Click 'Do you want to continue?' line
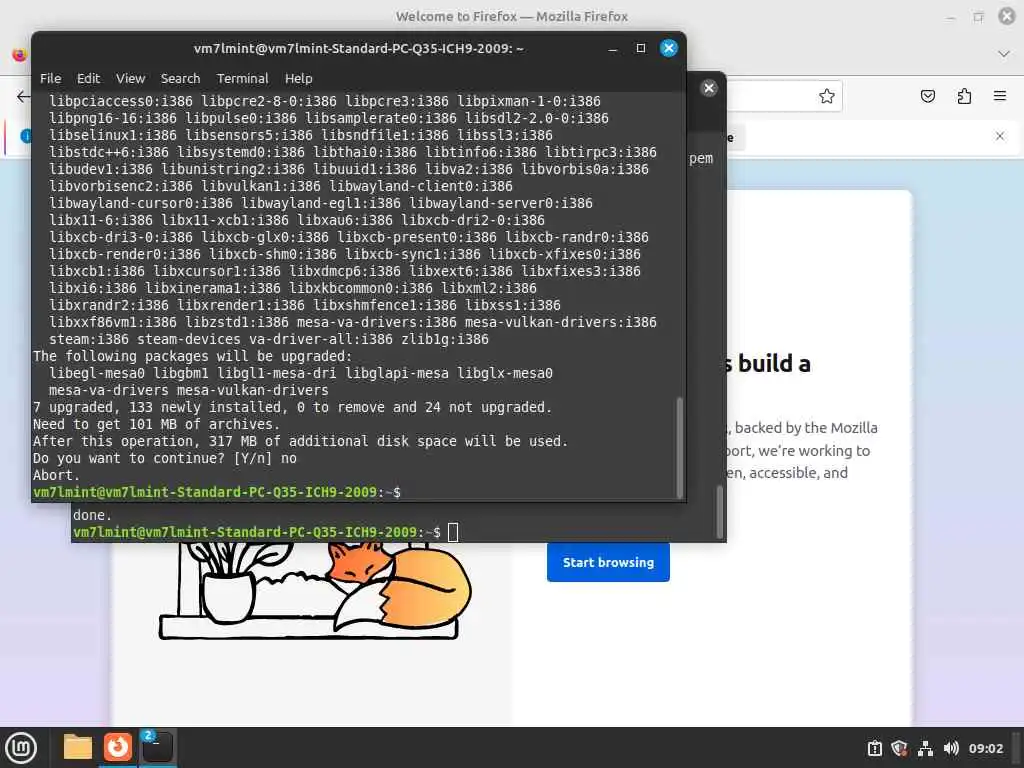 pyautogui.click(x=165, y=458)
